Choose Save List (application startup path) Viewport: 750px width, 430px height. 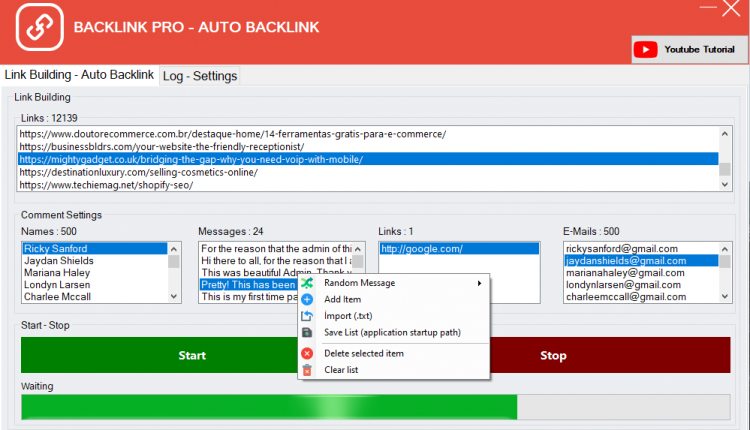pos(394,332)
